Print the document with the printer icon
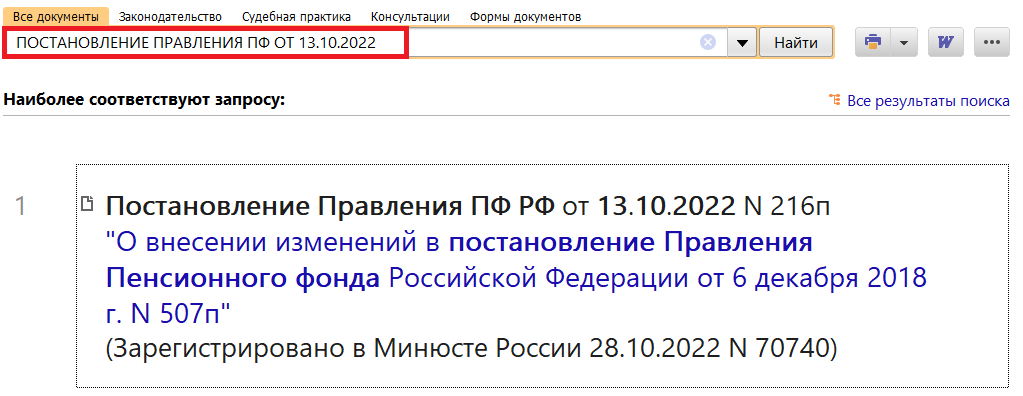The image size is (1023, 396). tap(872, 42)
